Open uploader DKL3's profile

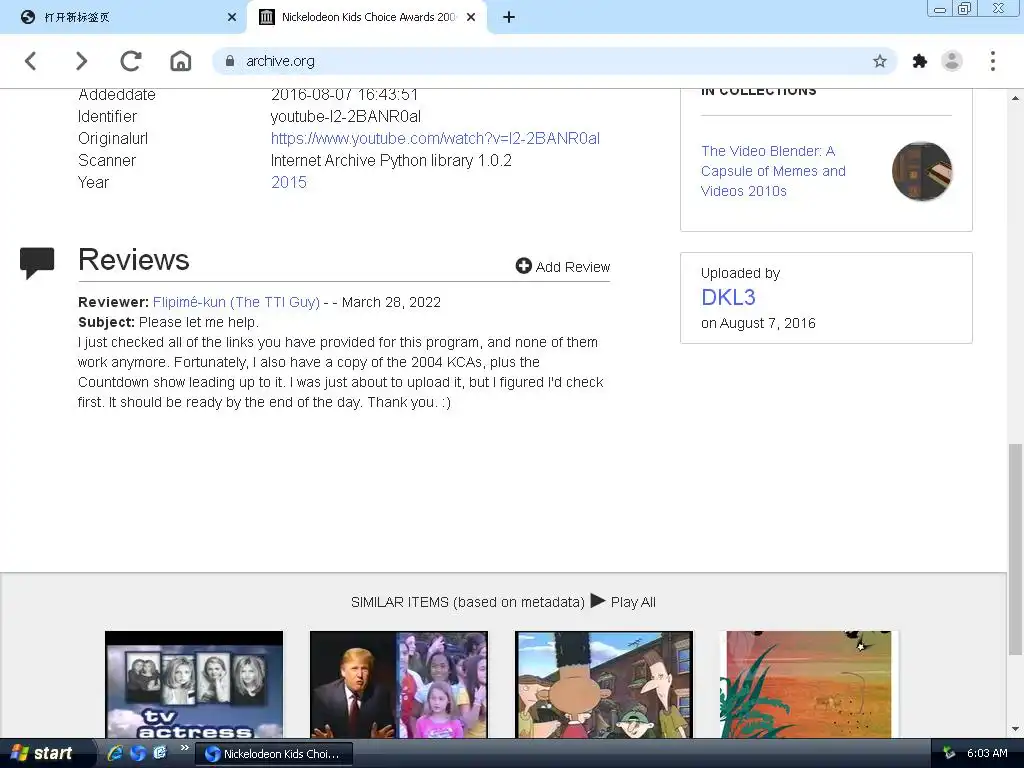tap(728, 297)
